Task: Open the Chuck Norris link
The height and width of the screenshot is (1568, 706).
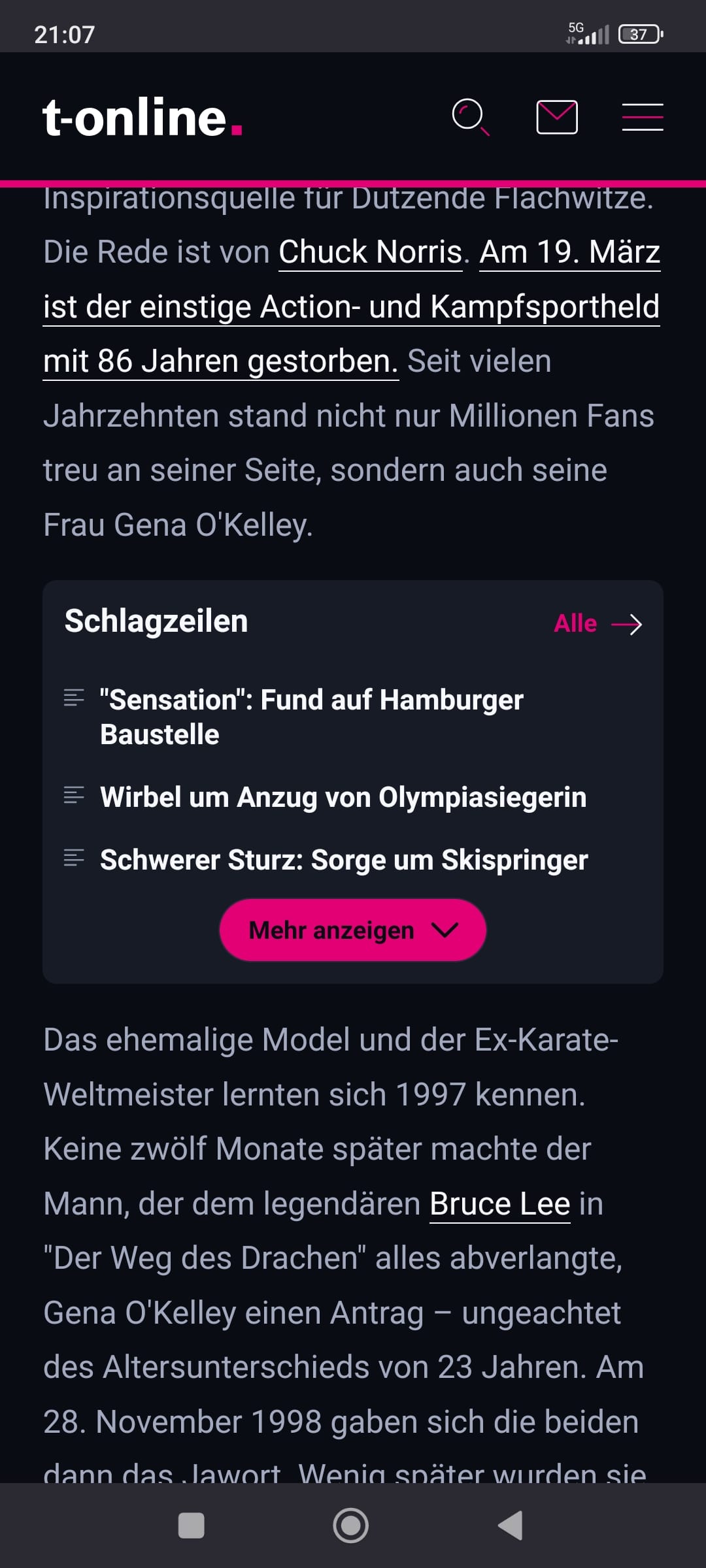Action: point(371,252)
